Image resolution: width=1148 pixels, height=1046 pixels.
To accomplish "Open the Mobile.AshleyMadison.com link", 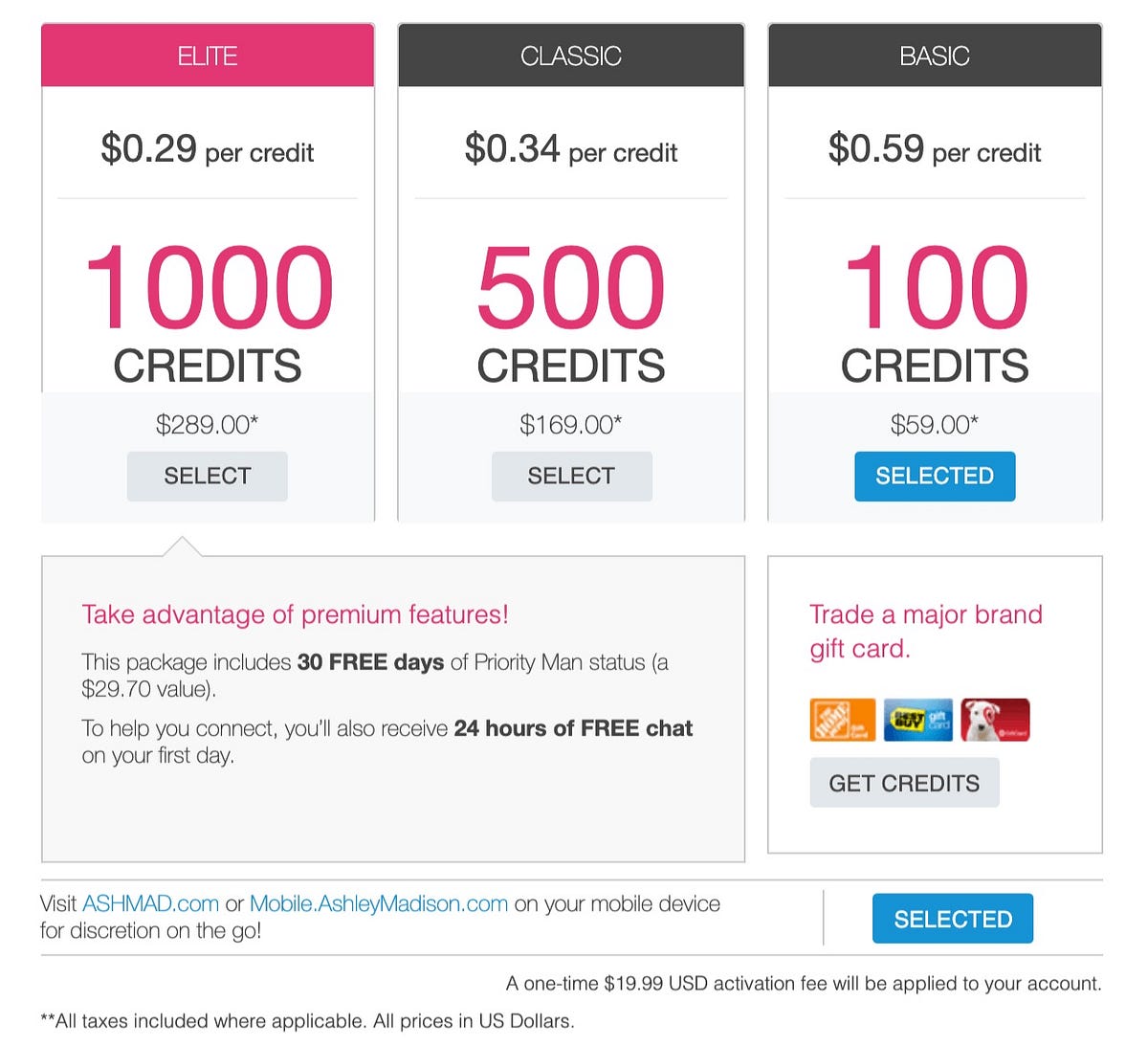I will [x=379, y=902].
